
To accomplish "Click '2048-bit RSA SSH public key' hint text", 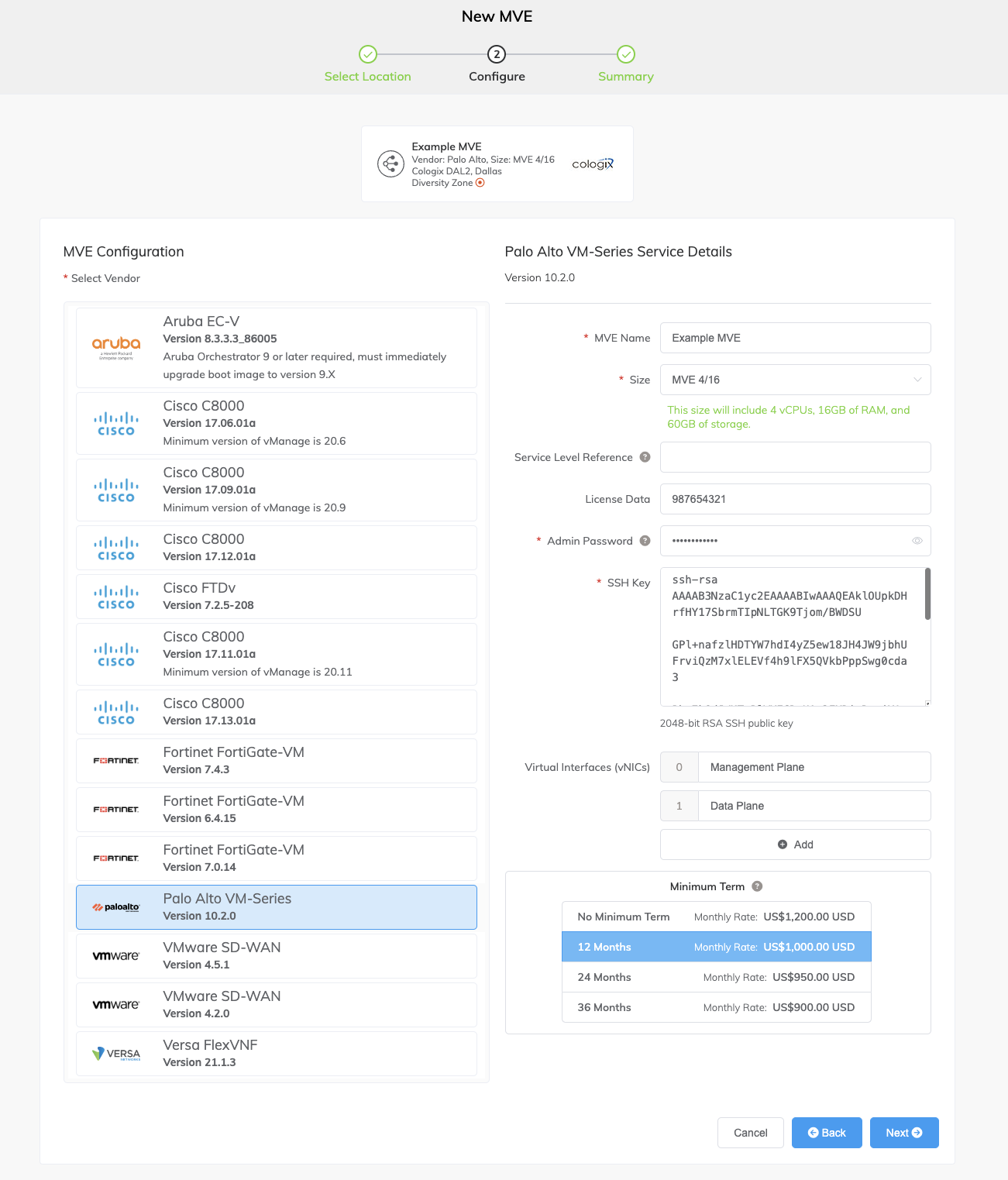I will (x=727, y=723).
